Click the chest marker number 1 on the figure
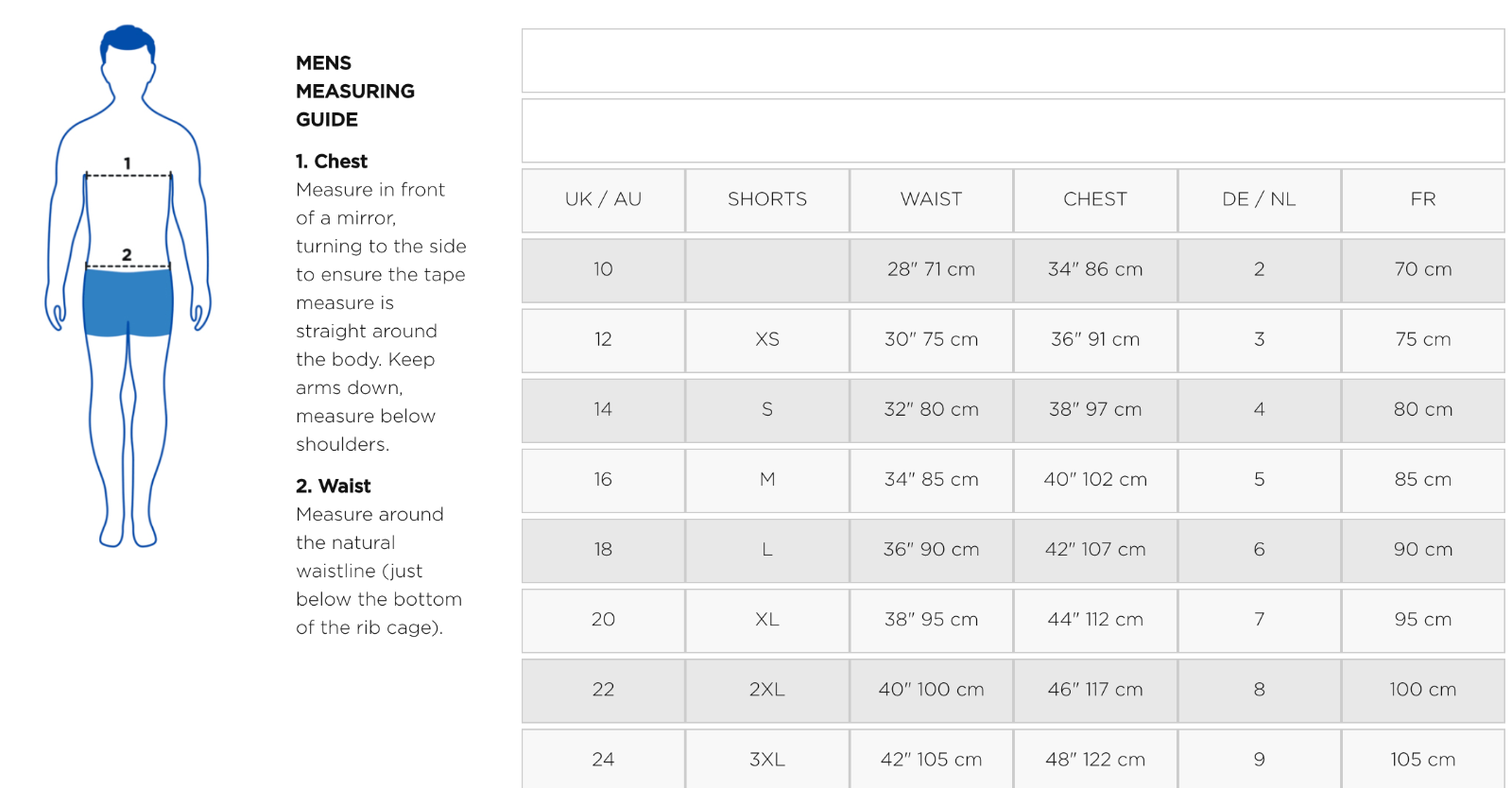 [128, 163]
